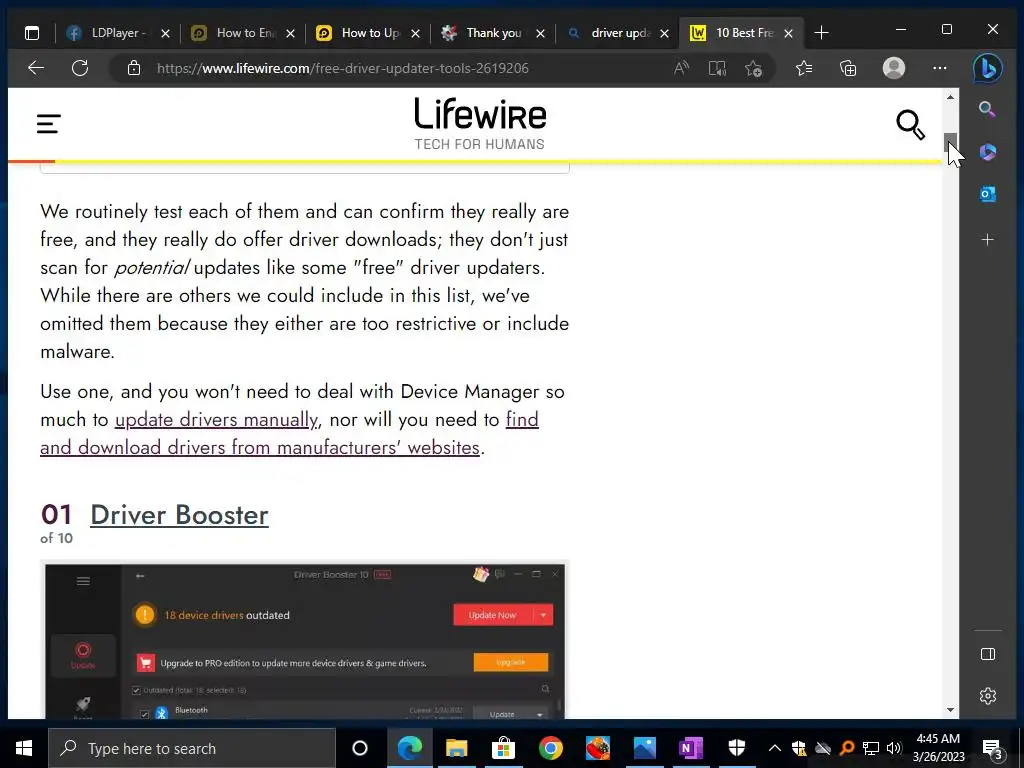Open OneNote from the taskbar
Viewport: 1024px width, 768px height.
pos(691,748)
